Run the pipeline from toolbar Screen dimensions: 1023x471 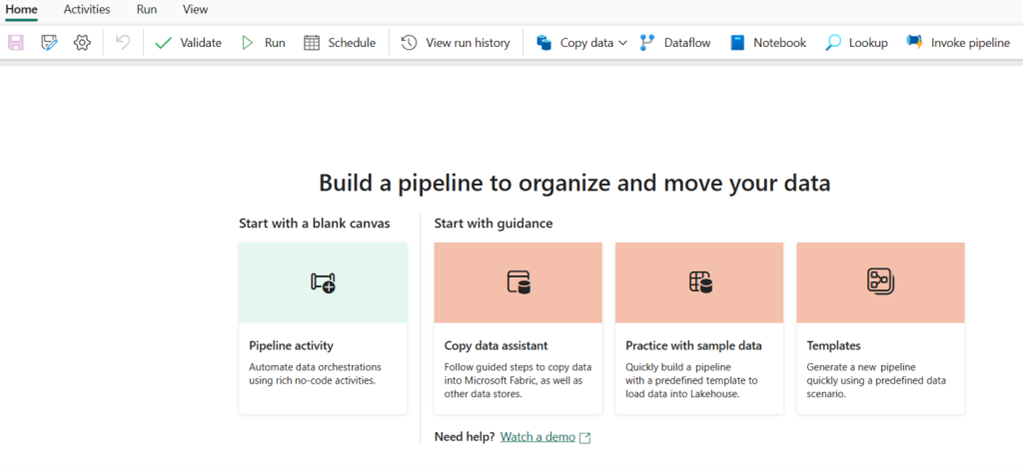click(x=263, y=43)
